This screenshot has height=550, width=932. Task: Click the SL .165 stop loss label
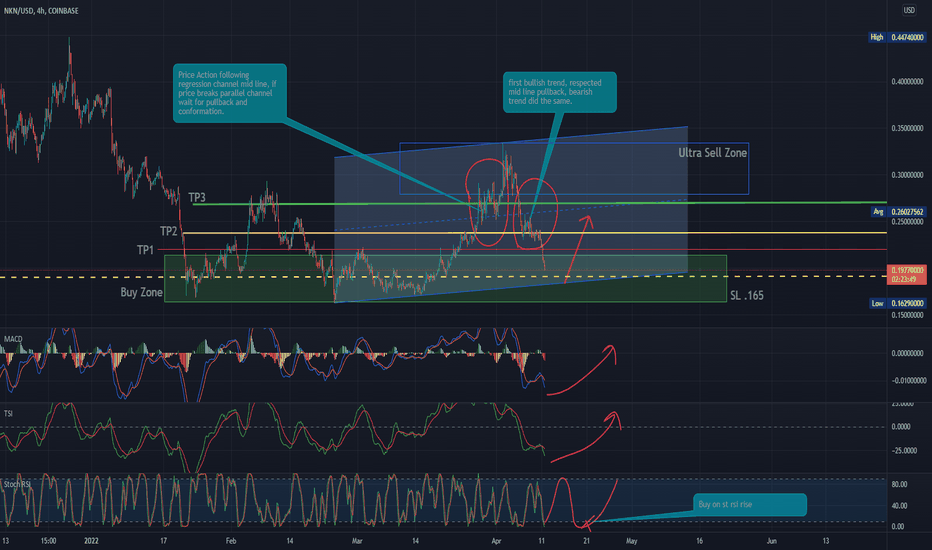pos(747,296)
